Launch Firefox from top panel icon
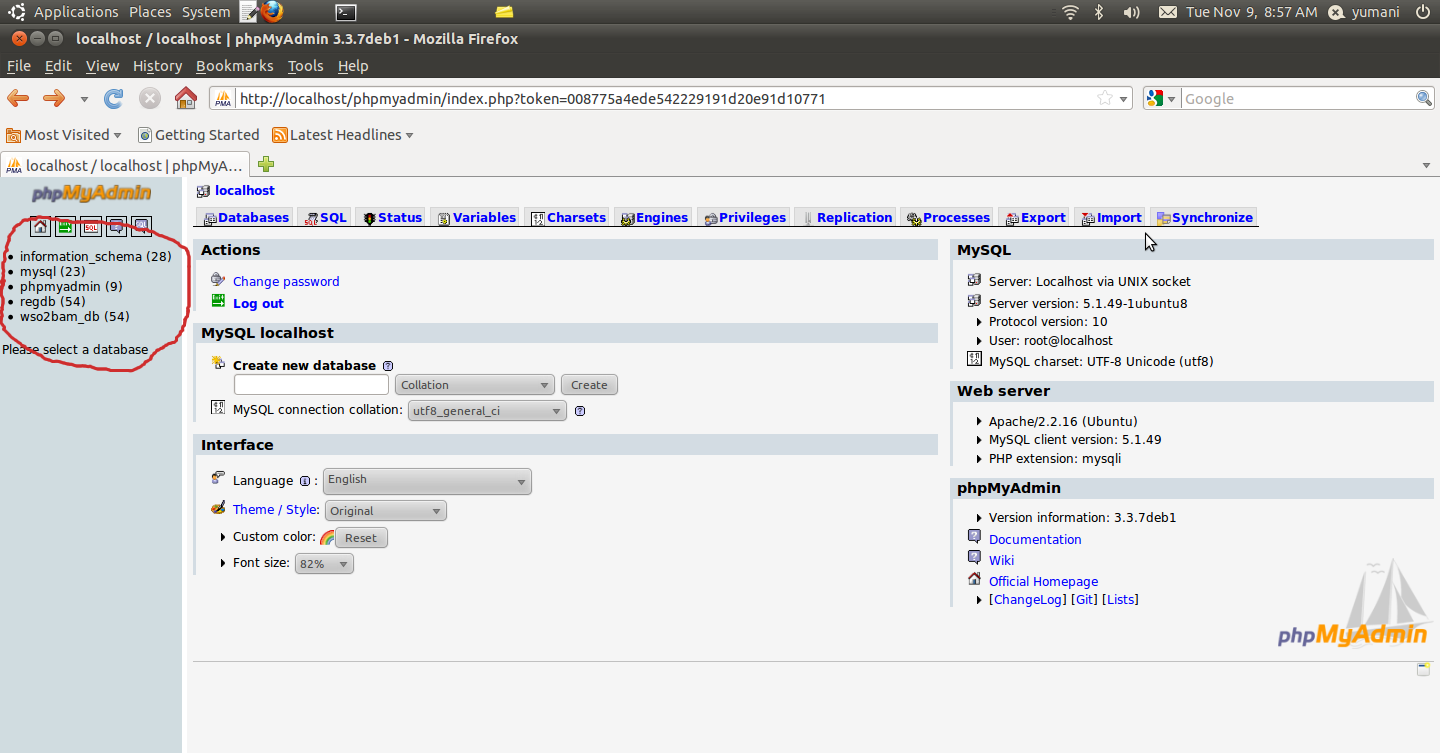The image size is (1440, 753). 272,12
